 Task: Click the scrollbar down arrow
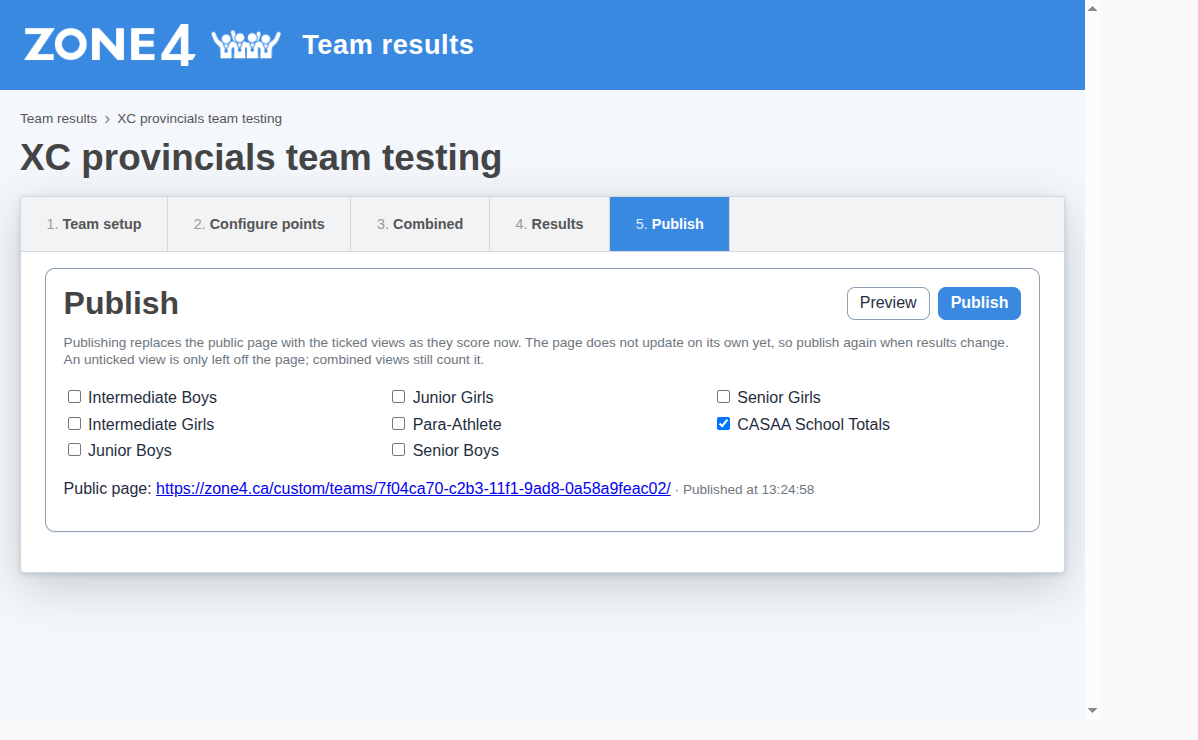(1093, 710)
